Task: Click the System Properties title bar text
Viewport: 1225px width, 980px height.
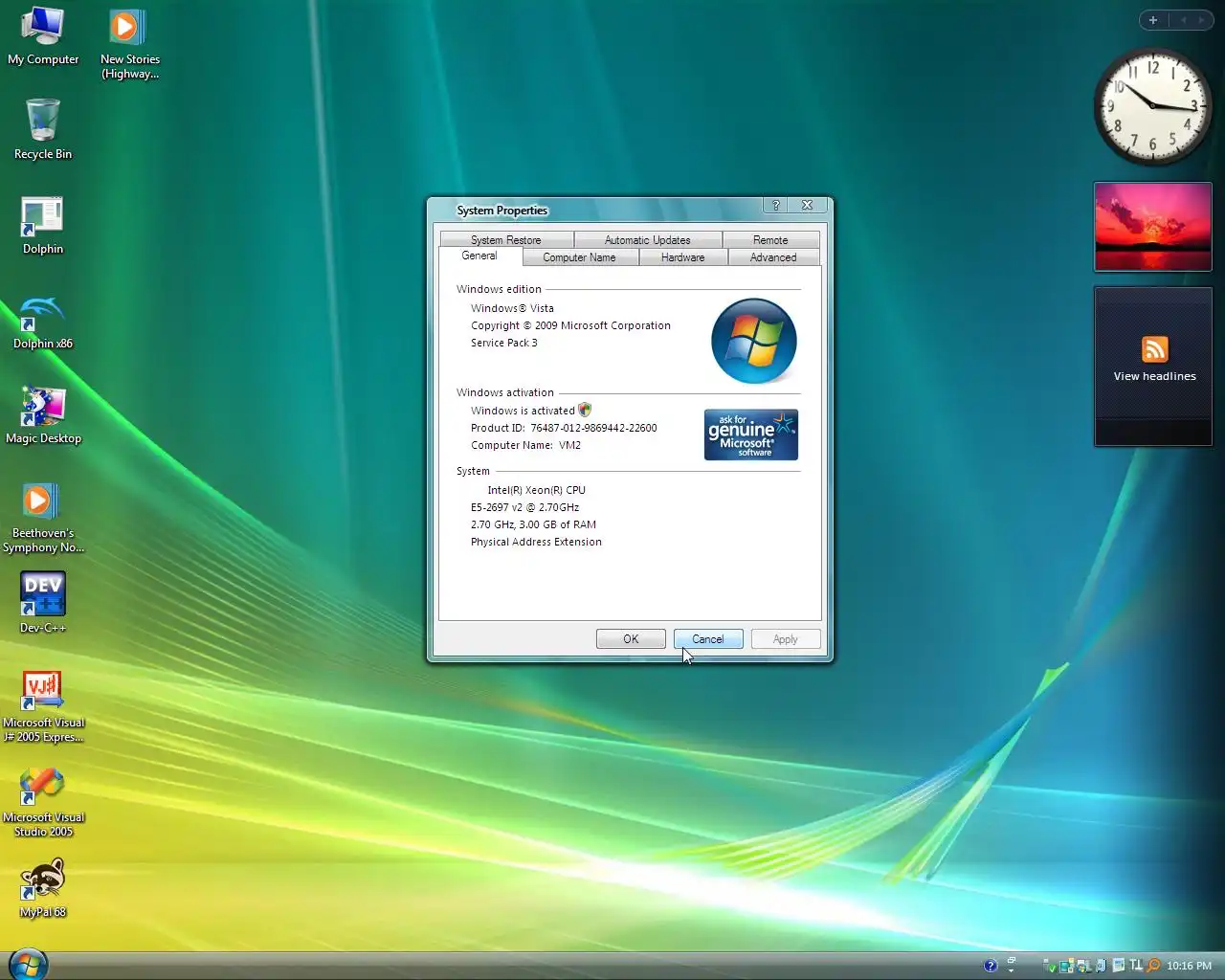Action: 502,211
